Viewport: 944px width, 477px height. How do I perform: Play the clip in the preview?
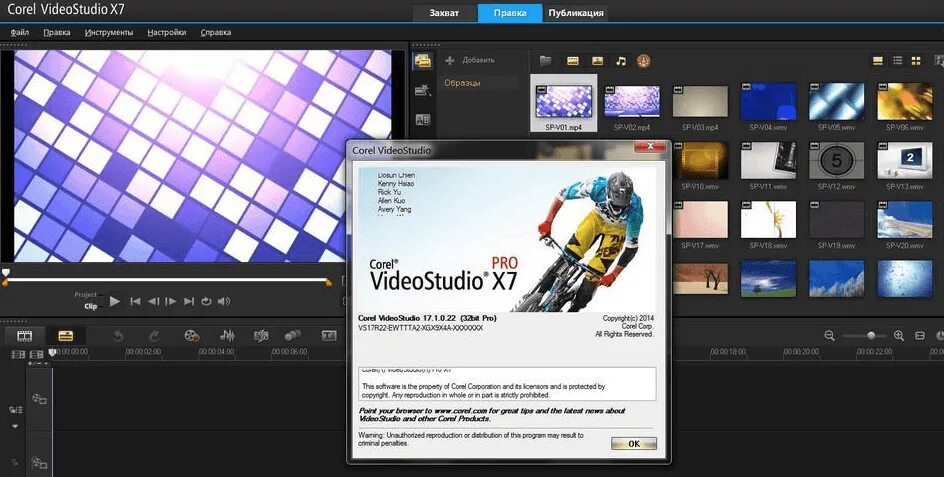click(115, 301)
